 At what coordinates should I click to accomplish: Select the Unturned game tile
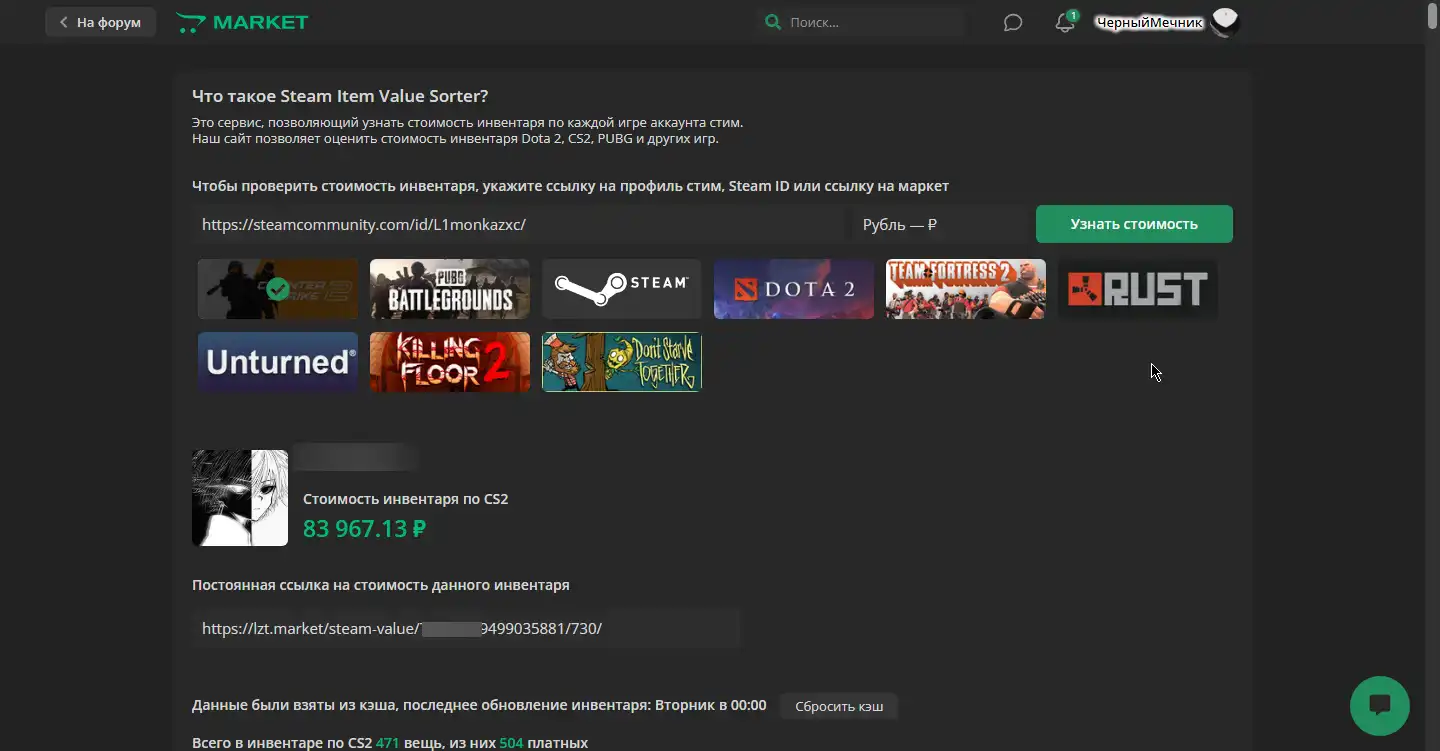(x=278, y=361)
